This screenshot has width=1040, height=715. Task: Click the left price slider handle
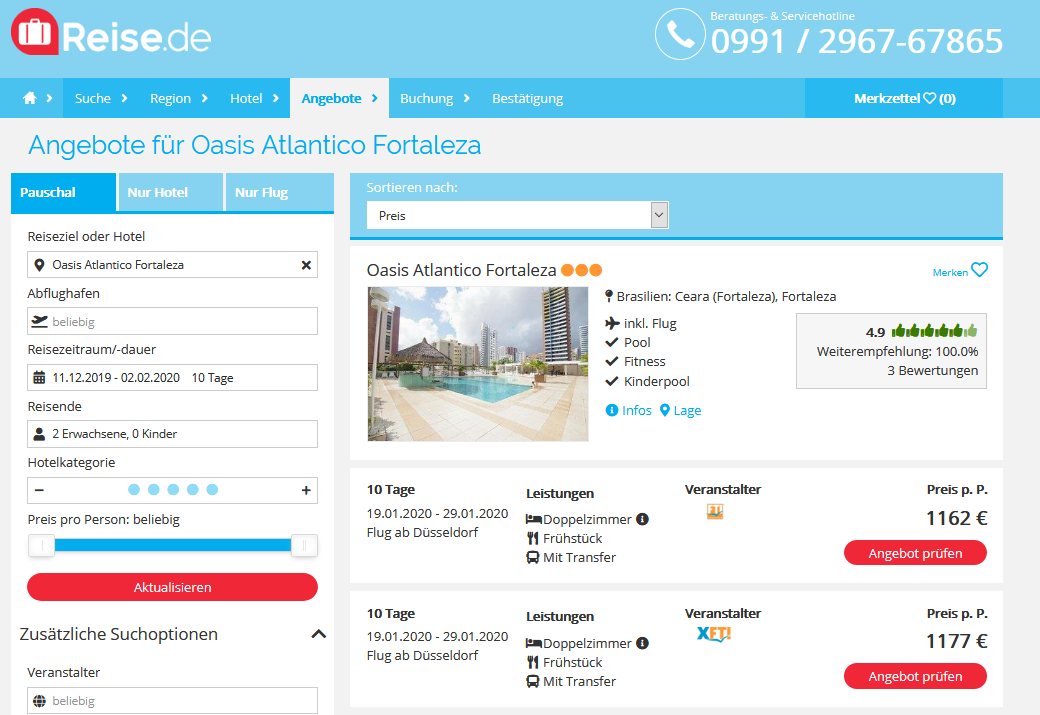(41, 545)
